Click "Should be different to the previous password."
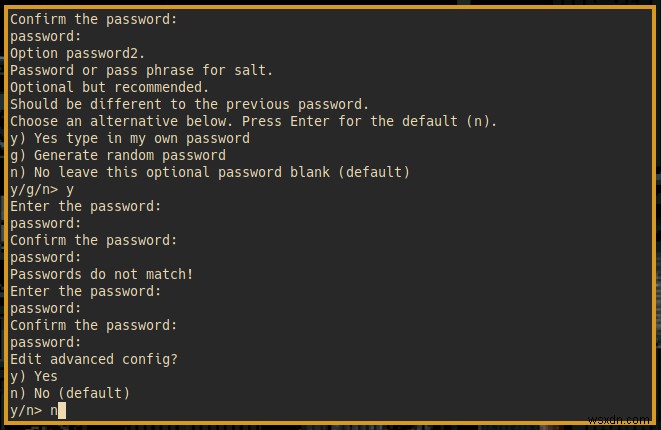 click(190, 104)
